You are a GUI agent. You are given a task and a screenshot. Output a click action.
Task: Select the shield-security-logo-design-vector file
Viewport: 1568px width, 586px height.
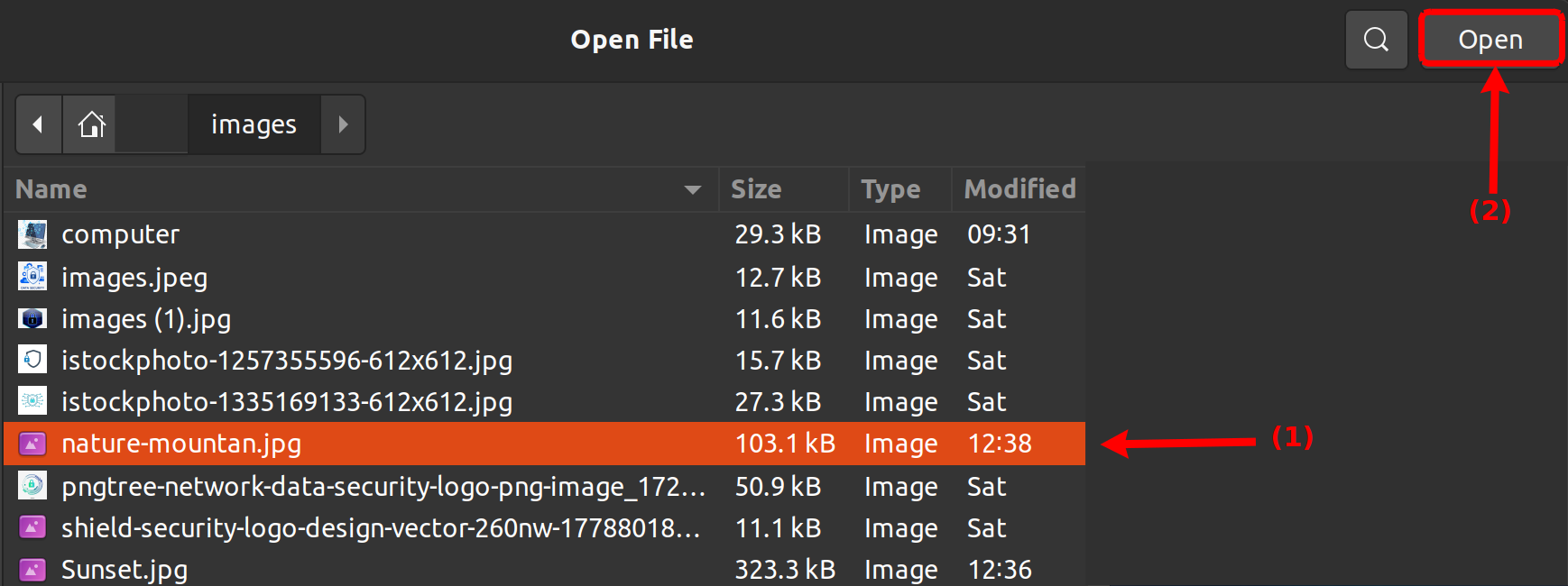[380, 528]
